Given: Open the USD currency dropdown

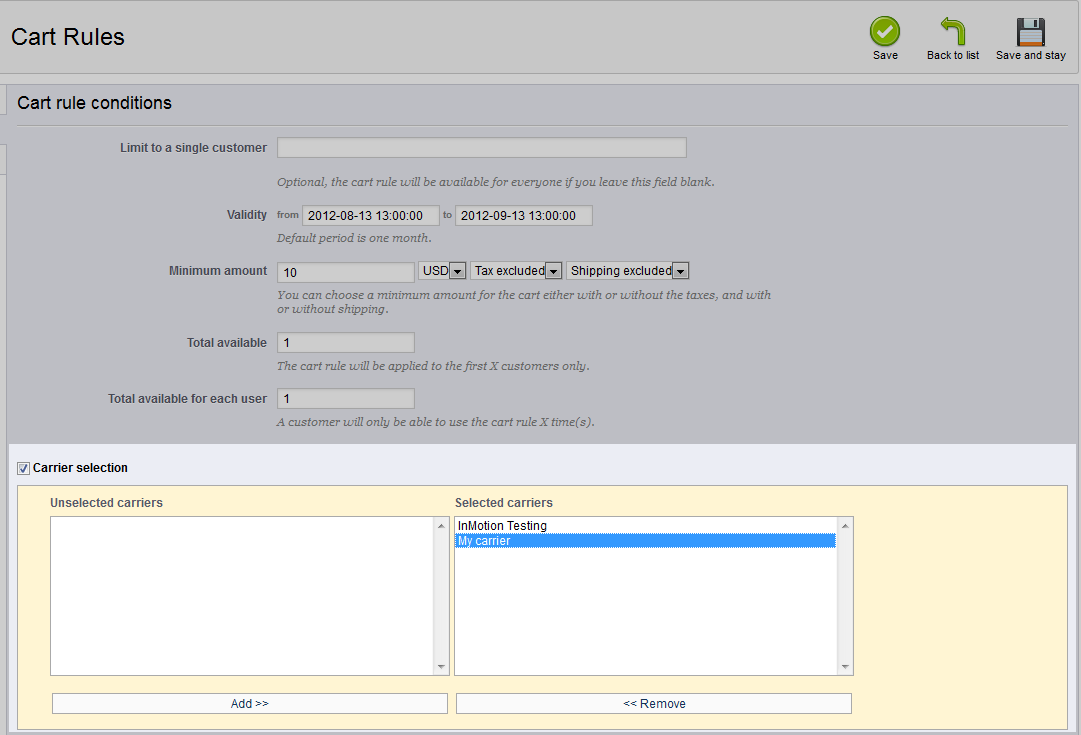Looking at the screenshot, I should click(x=442, y=271).
